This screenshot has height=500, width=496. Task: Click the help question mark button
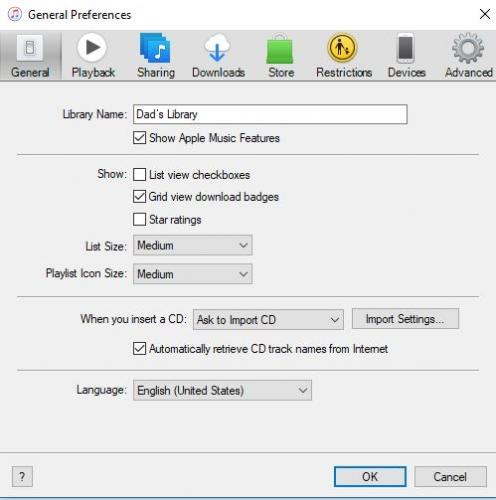[x=22, y=477]
